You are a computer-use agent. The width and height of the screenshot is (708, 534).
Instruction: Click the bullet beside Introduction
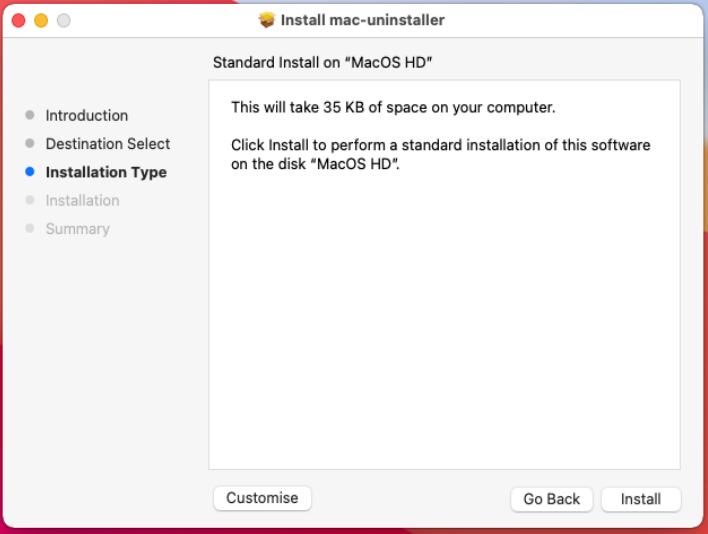30,116
